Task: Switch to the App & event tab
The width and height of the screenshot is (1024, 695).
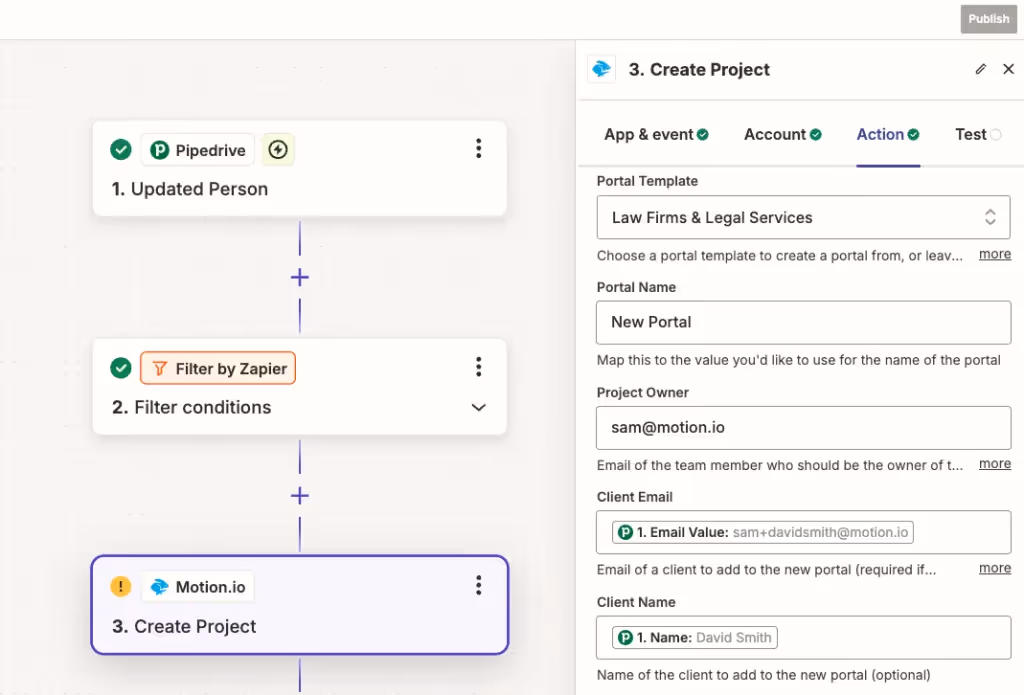Action: [x=656, y=135]
